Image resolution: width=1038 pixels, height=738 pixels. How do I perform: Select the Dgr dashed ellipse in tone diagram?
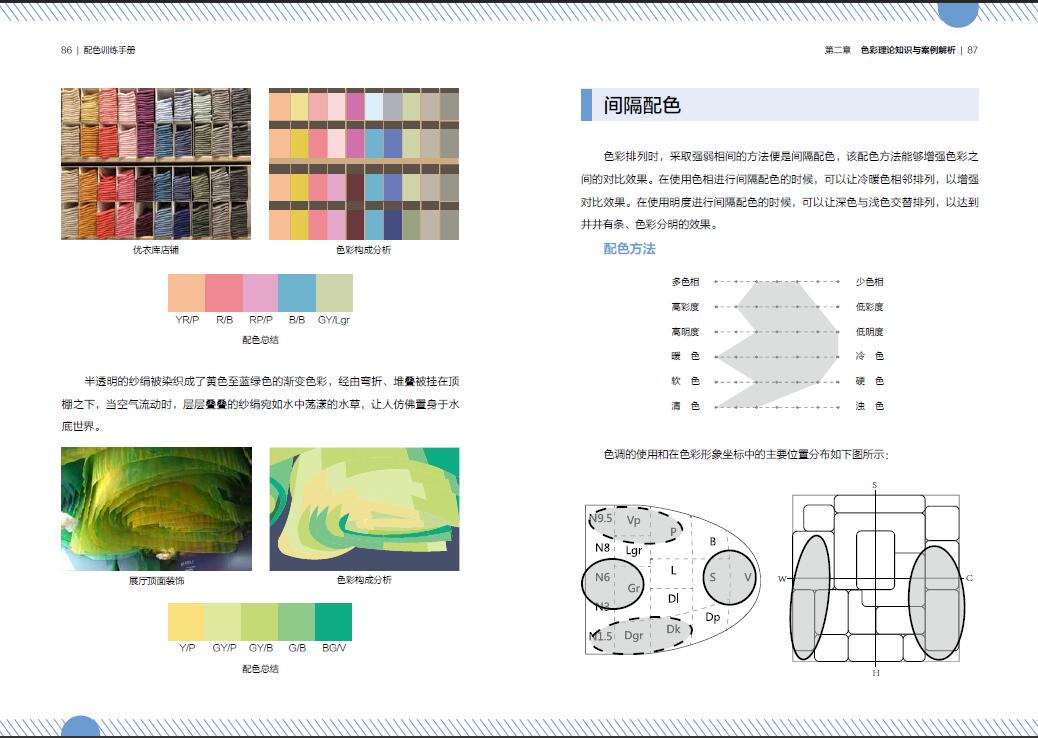click(x=635, y=636)
